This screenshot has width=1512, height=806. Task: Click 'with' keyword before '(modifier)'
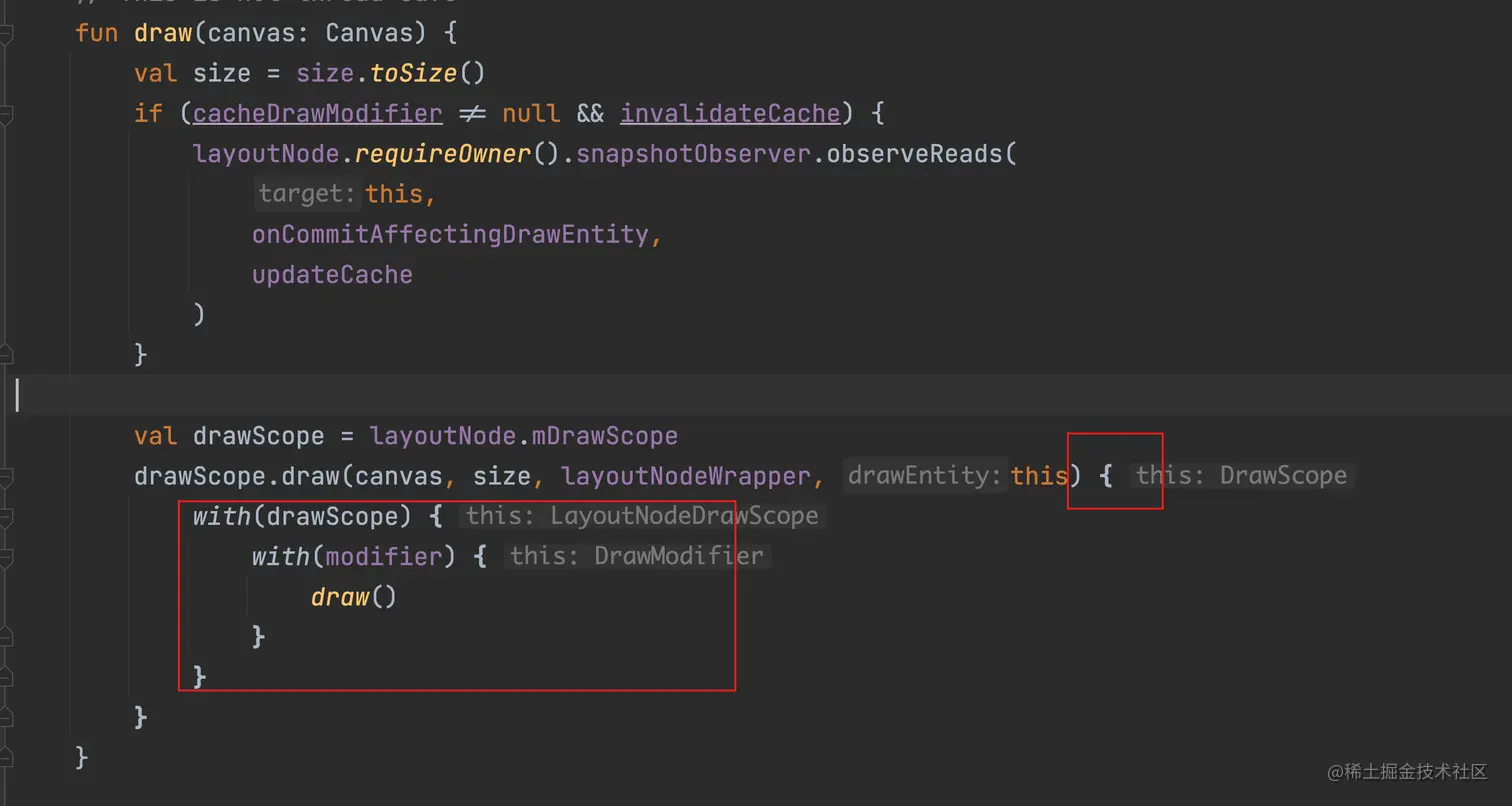click(280, 556)
